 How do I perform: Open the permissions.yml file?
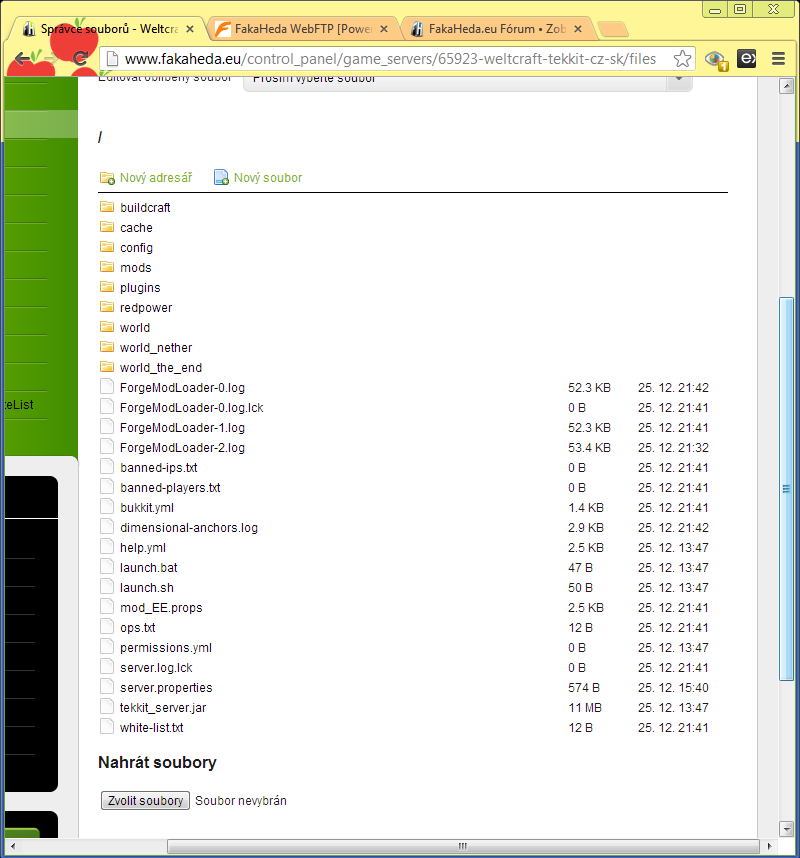[166, 647]
